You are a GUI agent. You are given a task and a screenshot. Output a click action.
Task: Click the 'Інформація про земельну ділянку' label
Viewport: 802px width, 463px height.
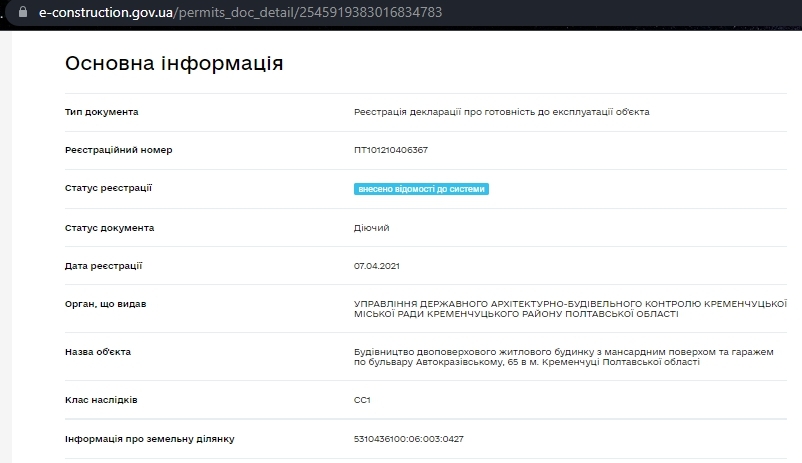(150, 439)
